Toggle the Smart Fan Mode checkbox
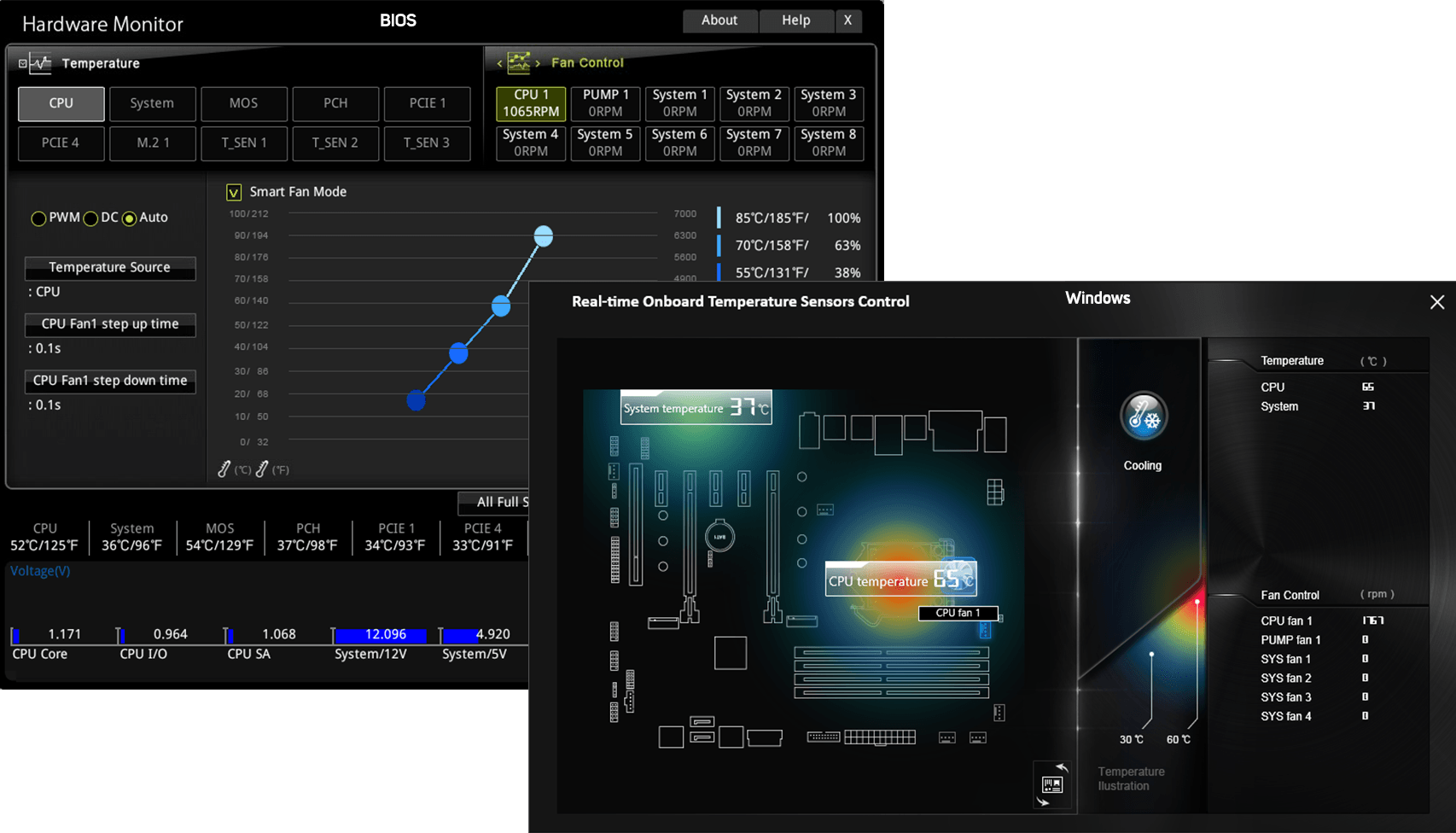Image resolution: width=1456 pixels, height=833 pixels. 234,192
